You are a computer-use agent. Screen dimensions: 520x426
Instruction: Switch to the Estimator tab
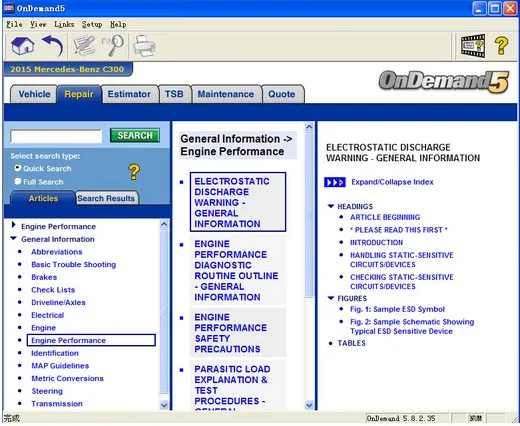(x=129, y=94)
